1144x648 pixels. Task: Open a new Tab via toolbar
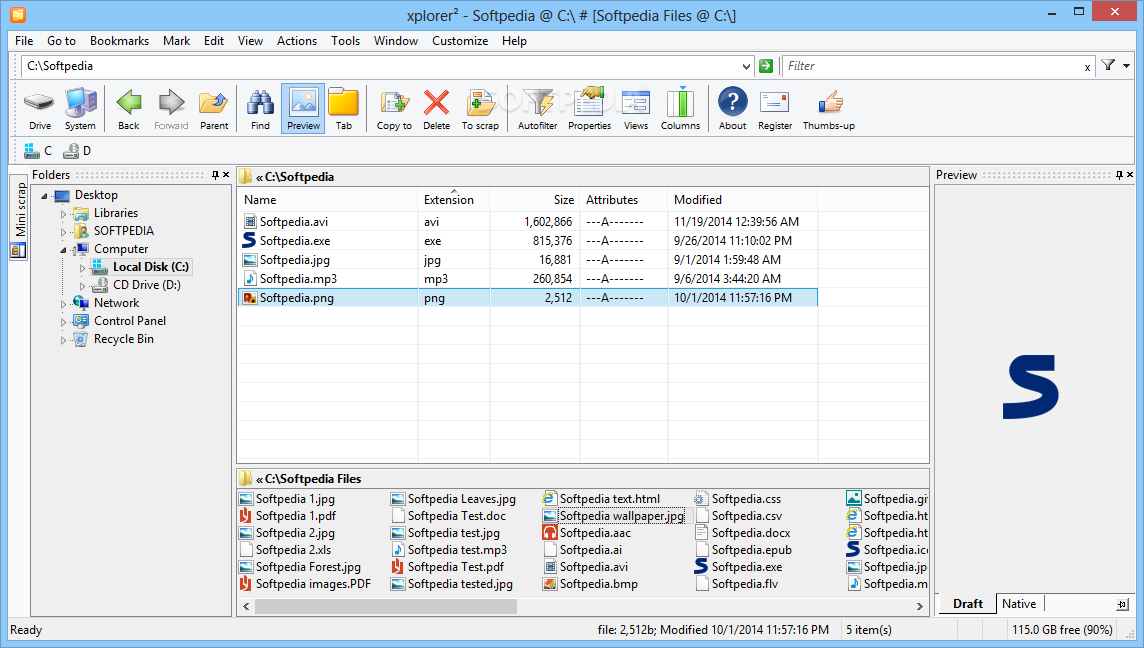click(x=344, y=109)
